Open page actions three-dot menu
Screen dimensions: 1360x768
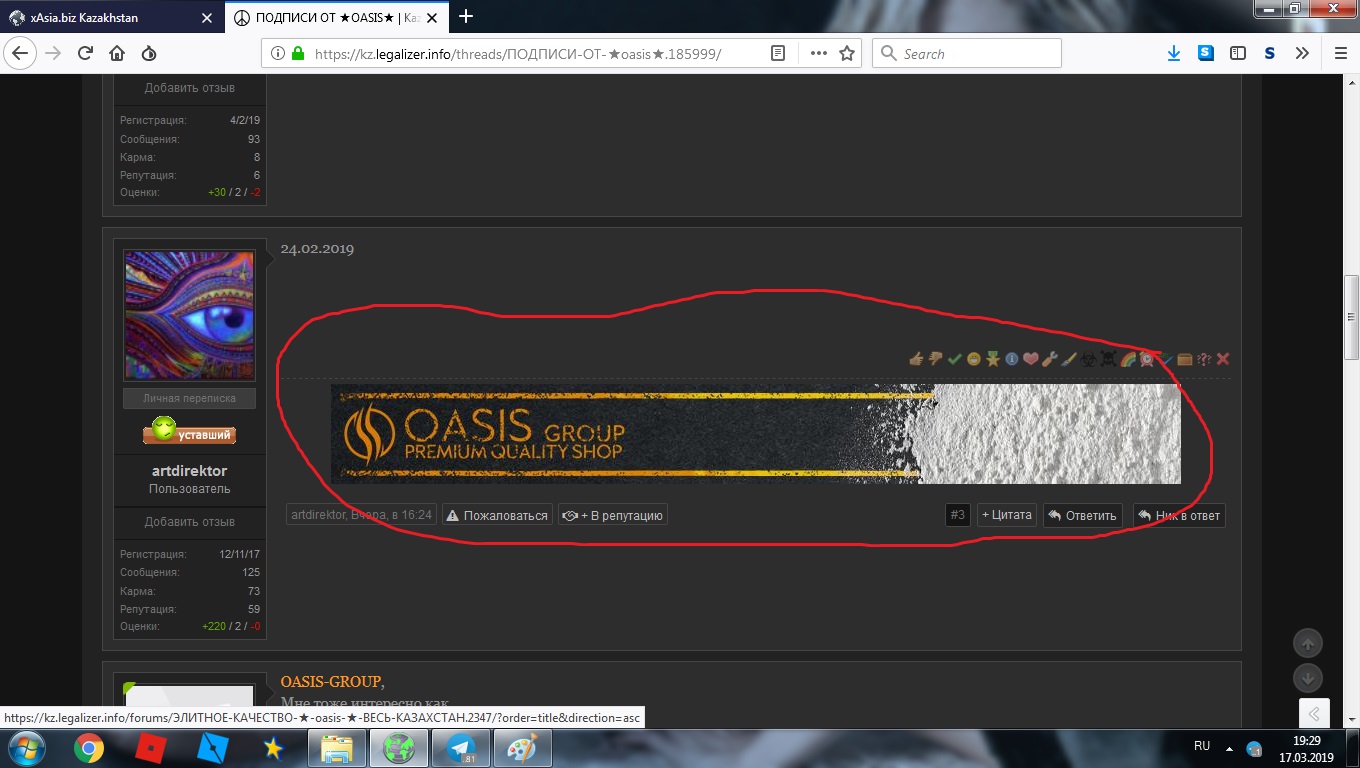pyautogui.click(x=818, y=54)
